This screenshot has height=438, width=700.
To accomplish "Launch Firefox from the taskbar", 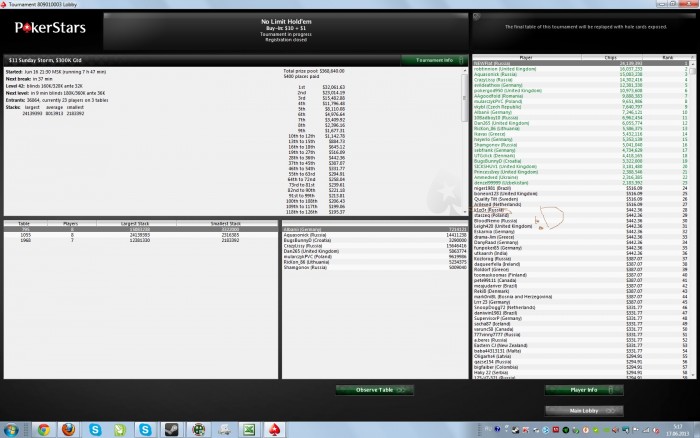I will (68, 430).
